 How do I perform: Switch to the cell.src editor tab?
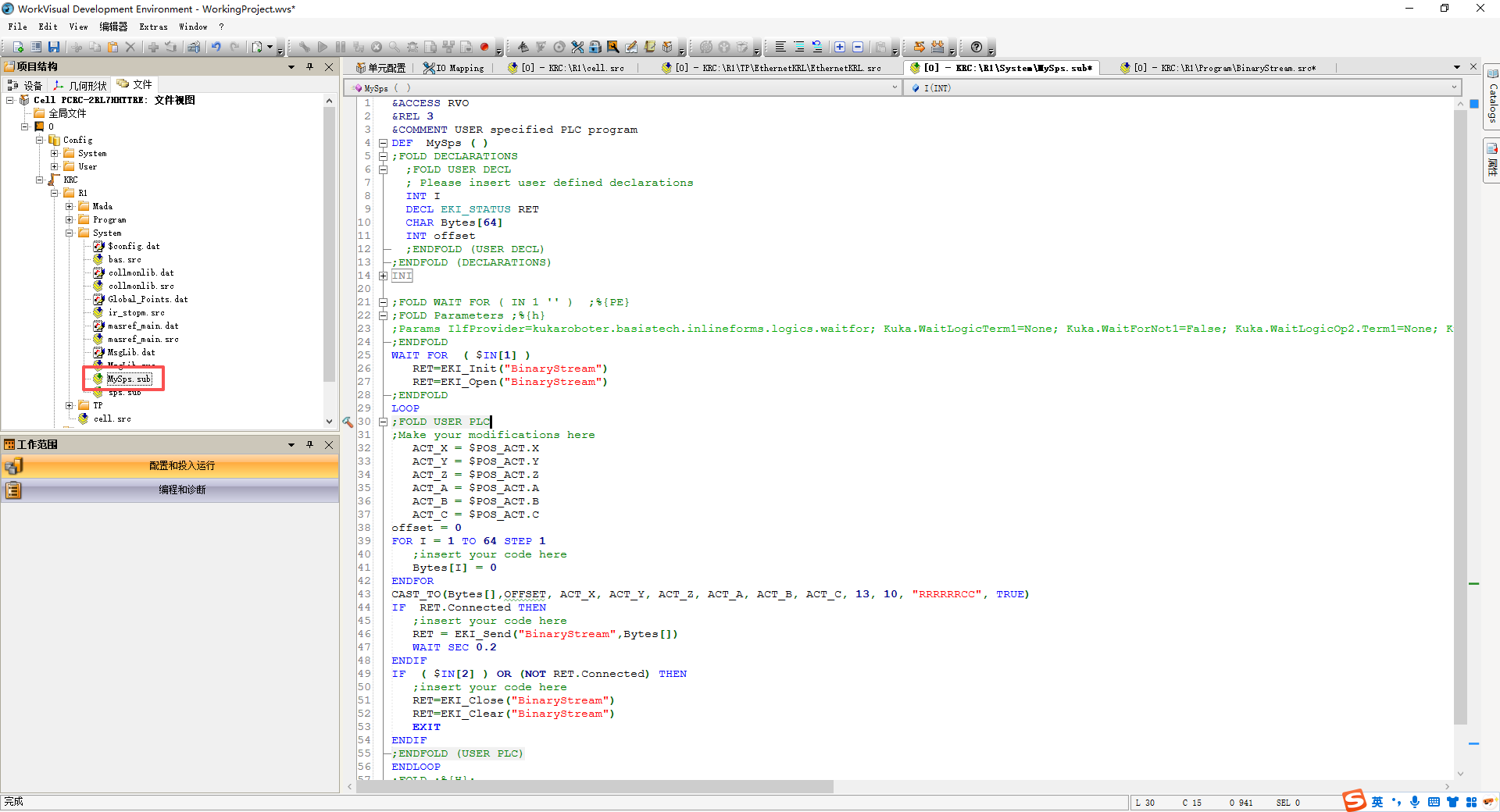pyautogui.click(x=566, y=68)
